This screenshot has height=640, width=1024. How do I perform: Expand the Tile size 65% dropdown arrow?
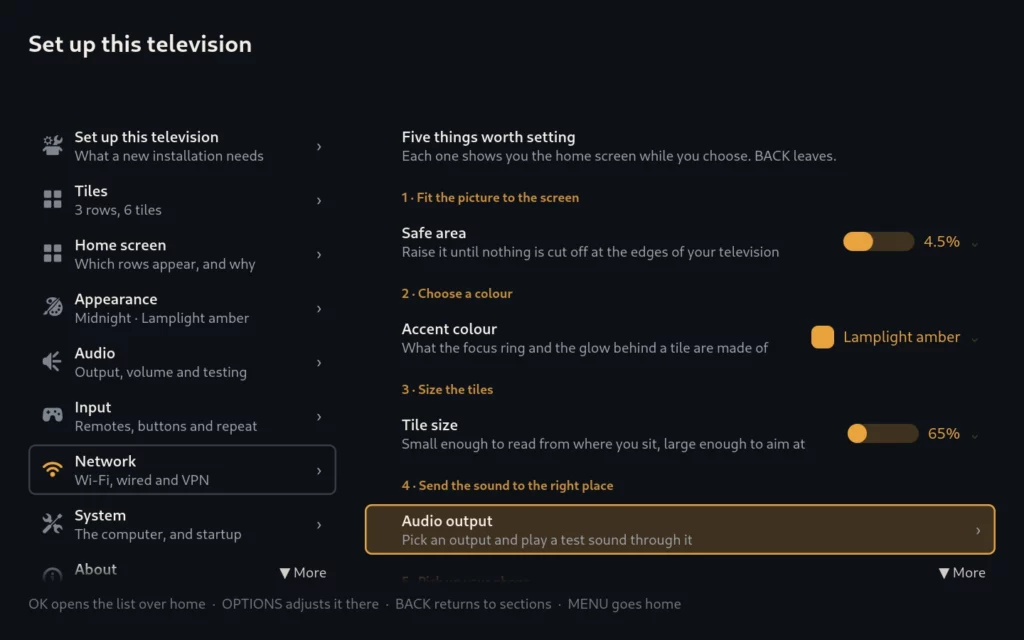pos(974,436)
